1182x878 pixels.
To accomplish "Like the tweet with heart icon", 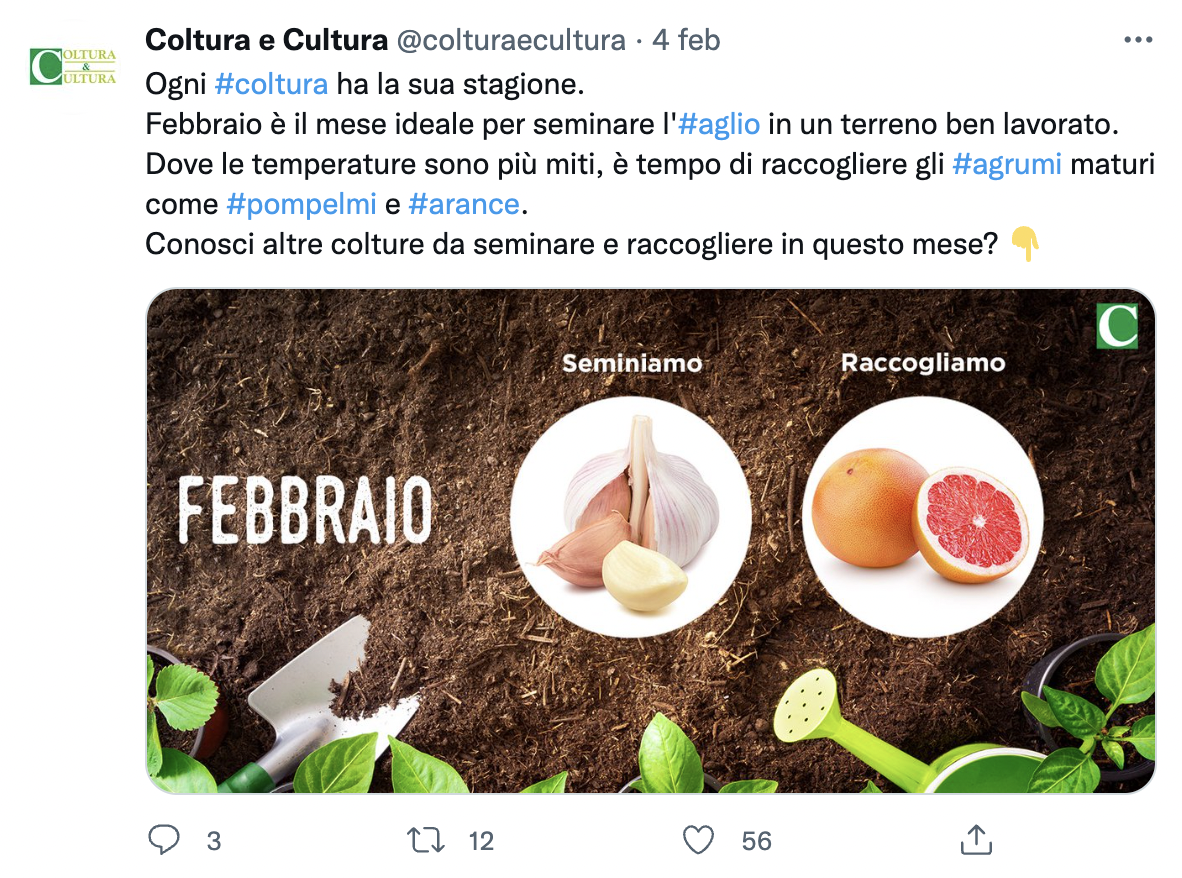I will click(698, 840).
